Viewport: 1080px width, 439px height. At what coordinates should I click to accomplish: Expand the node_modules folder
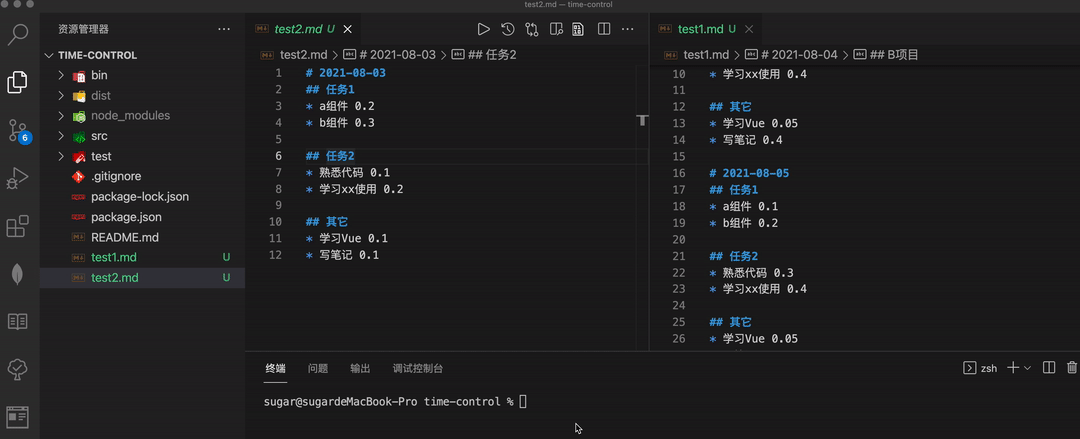(61, 116)
